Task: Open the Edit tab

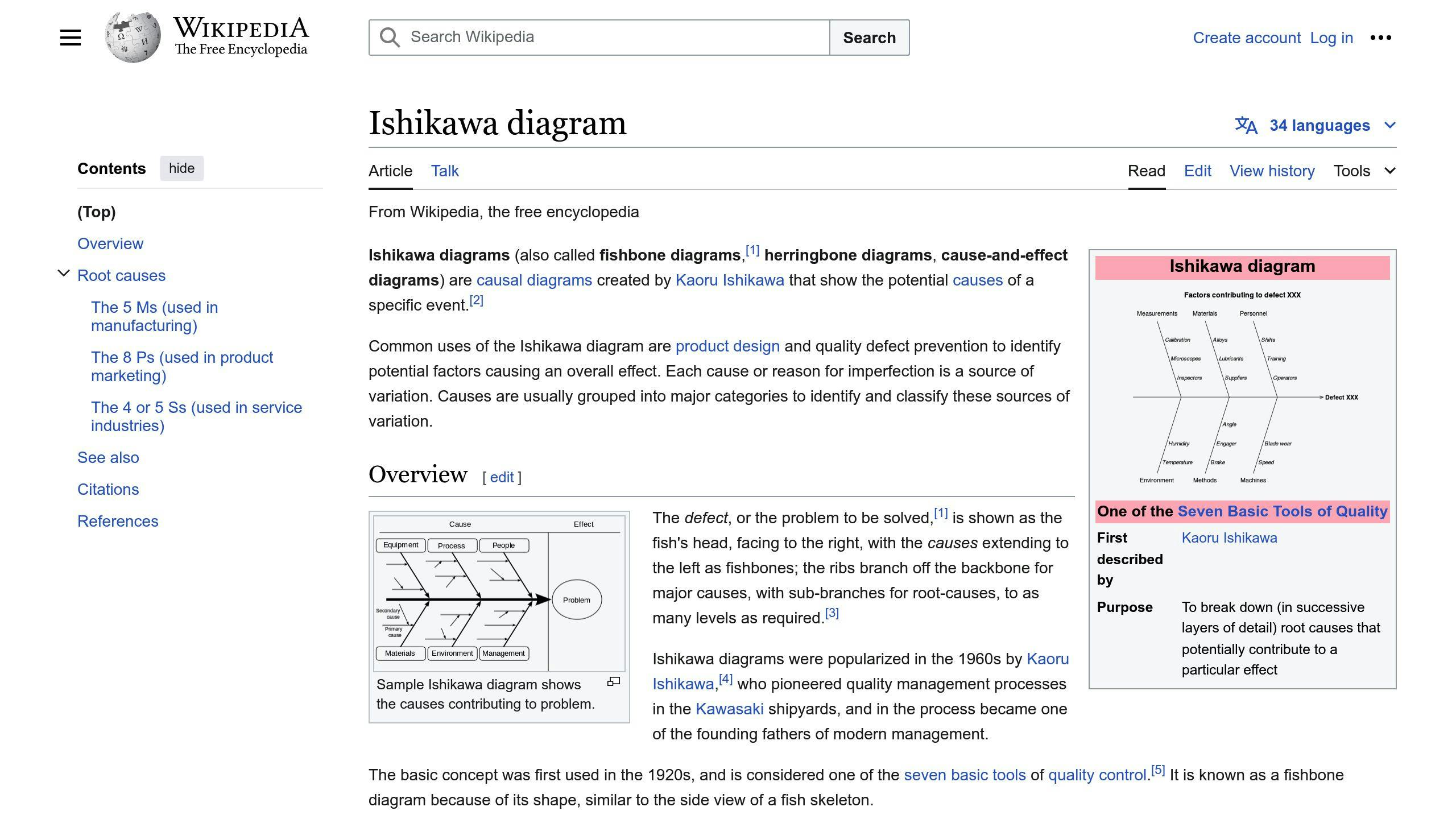Action: pos(1198,171)
